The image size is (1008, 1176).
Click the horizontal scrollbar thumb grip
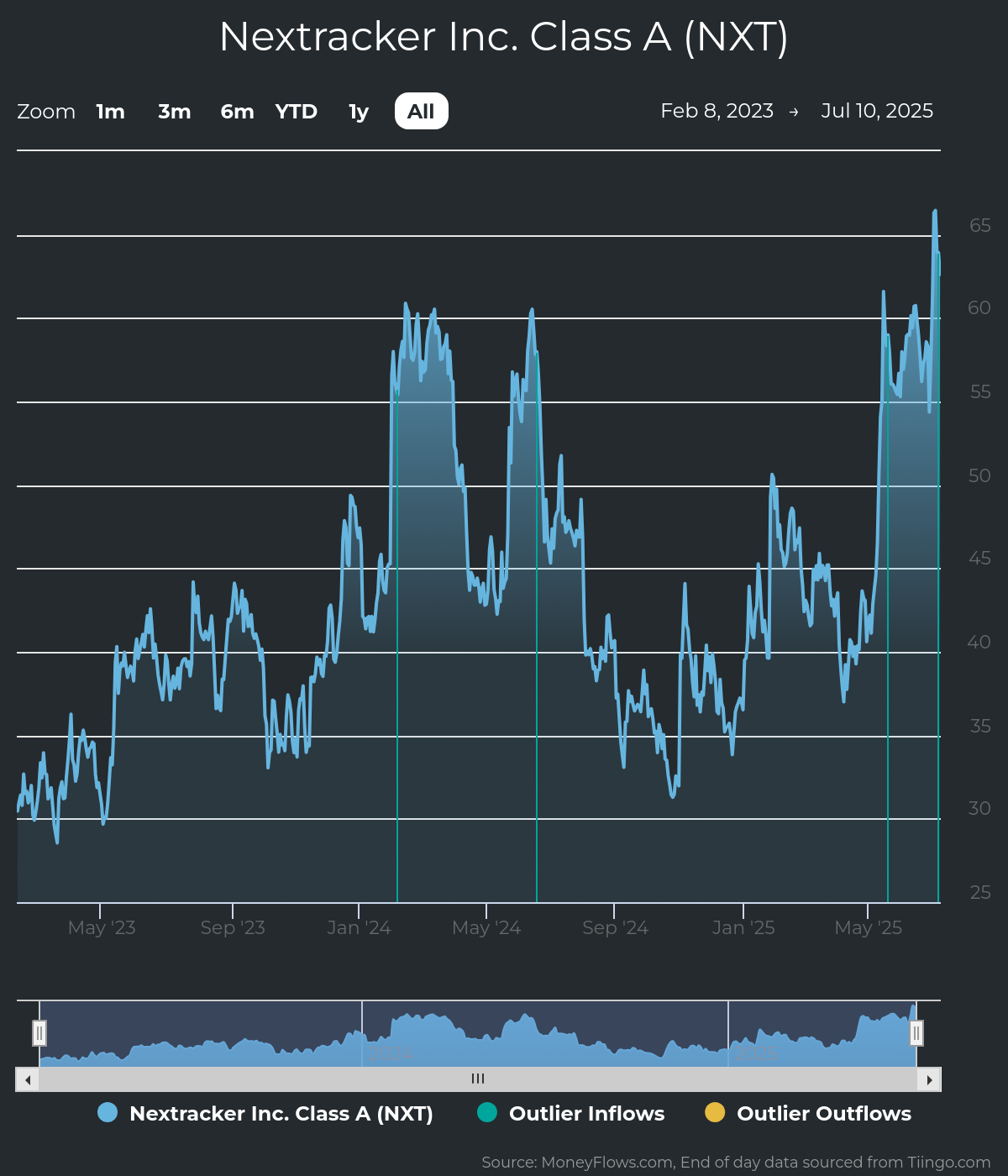[478, 1079]
